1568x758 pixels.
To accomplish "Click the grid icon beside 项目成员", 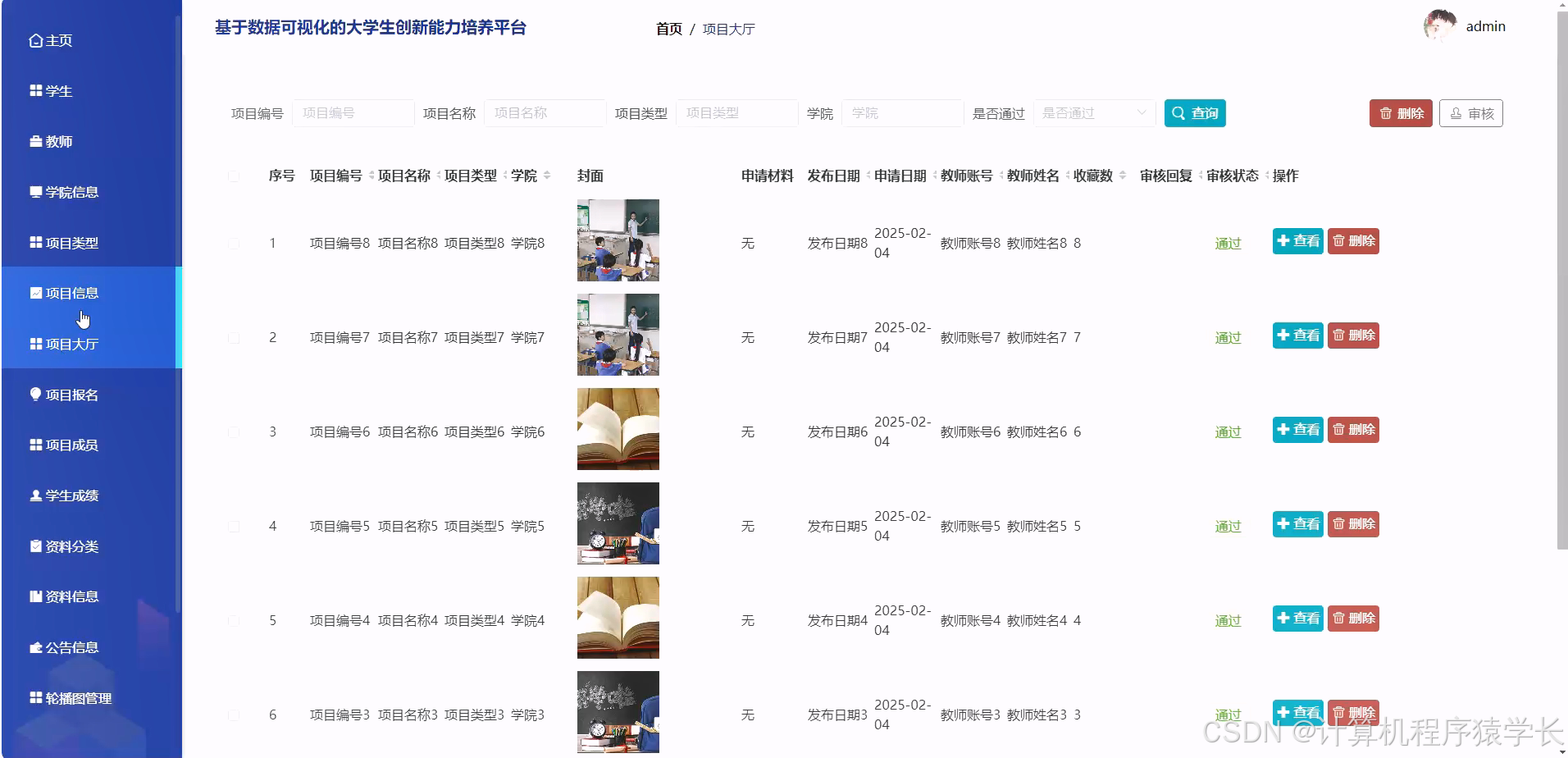I will tap(36, 445).
